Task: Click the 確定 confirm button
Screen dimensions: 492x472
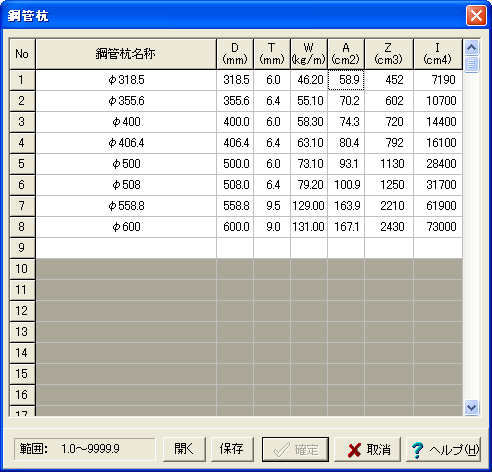Action: (x=295, y=450)
